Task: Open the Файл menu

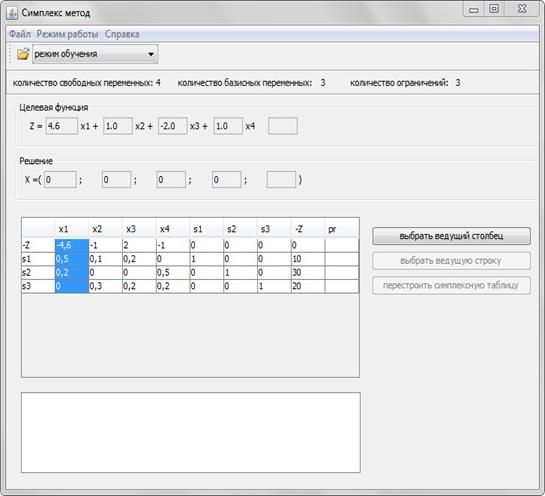Action: point(19,34)
